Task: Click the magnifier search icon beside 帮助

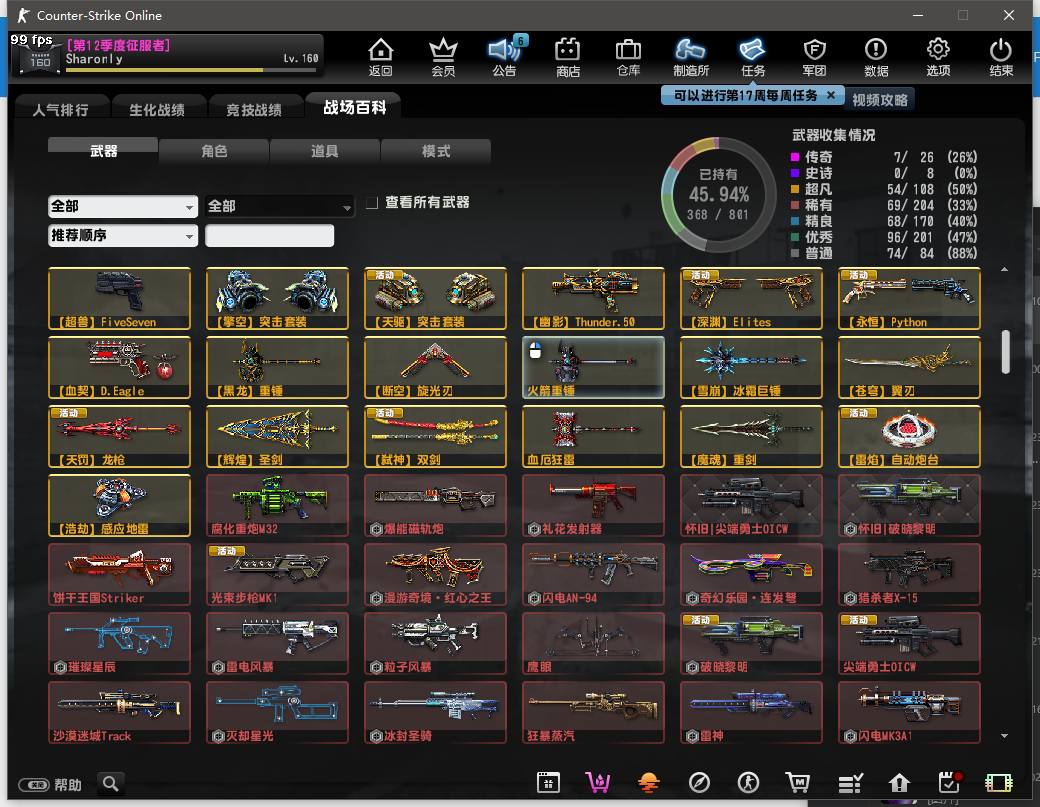Action: (111, 784)
